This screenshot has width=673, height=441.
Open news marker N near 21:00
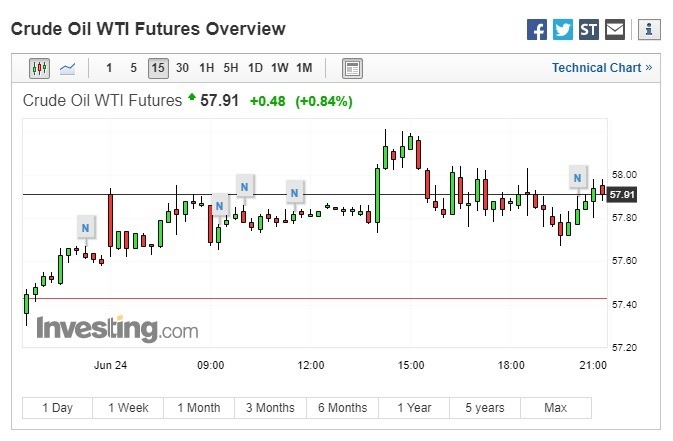click(x=577, y=178)
